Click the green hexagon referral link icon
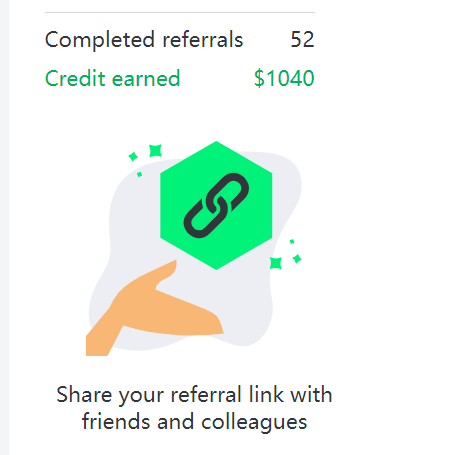Image resolution: width=465 pixels, height=455 pixels. pyautogui.click(x=216, y=205)
